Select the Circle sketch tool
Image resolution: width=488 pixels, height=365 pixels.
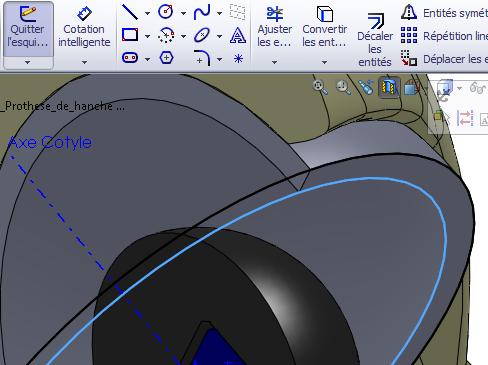tap(166, 12)
